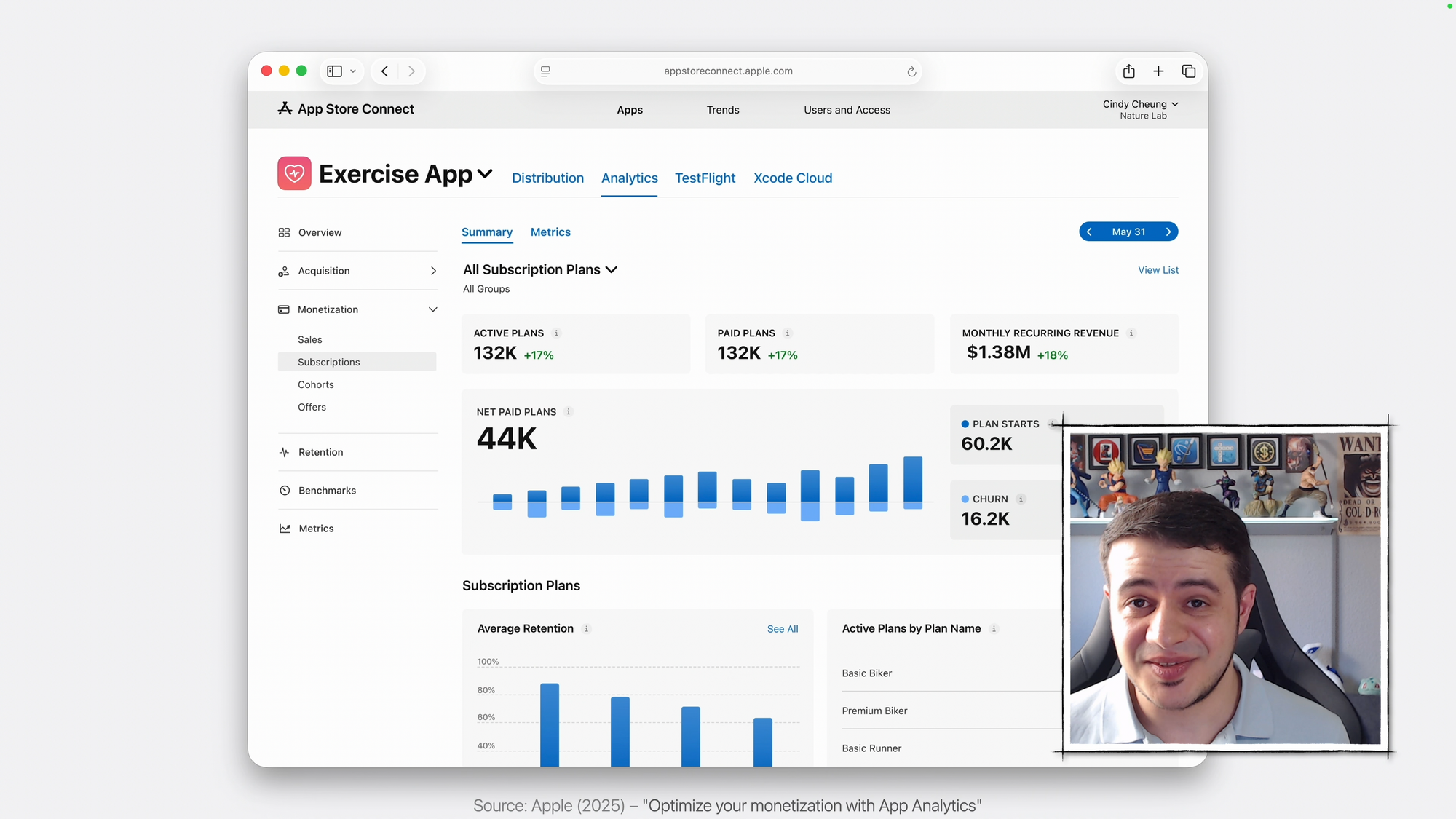Image resolution: width=1456 pixels, height=819 pixels.
Task: Toggle the Safari sidebar icon
Action: pos(334,71)
